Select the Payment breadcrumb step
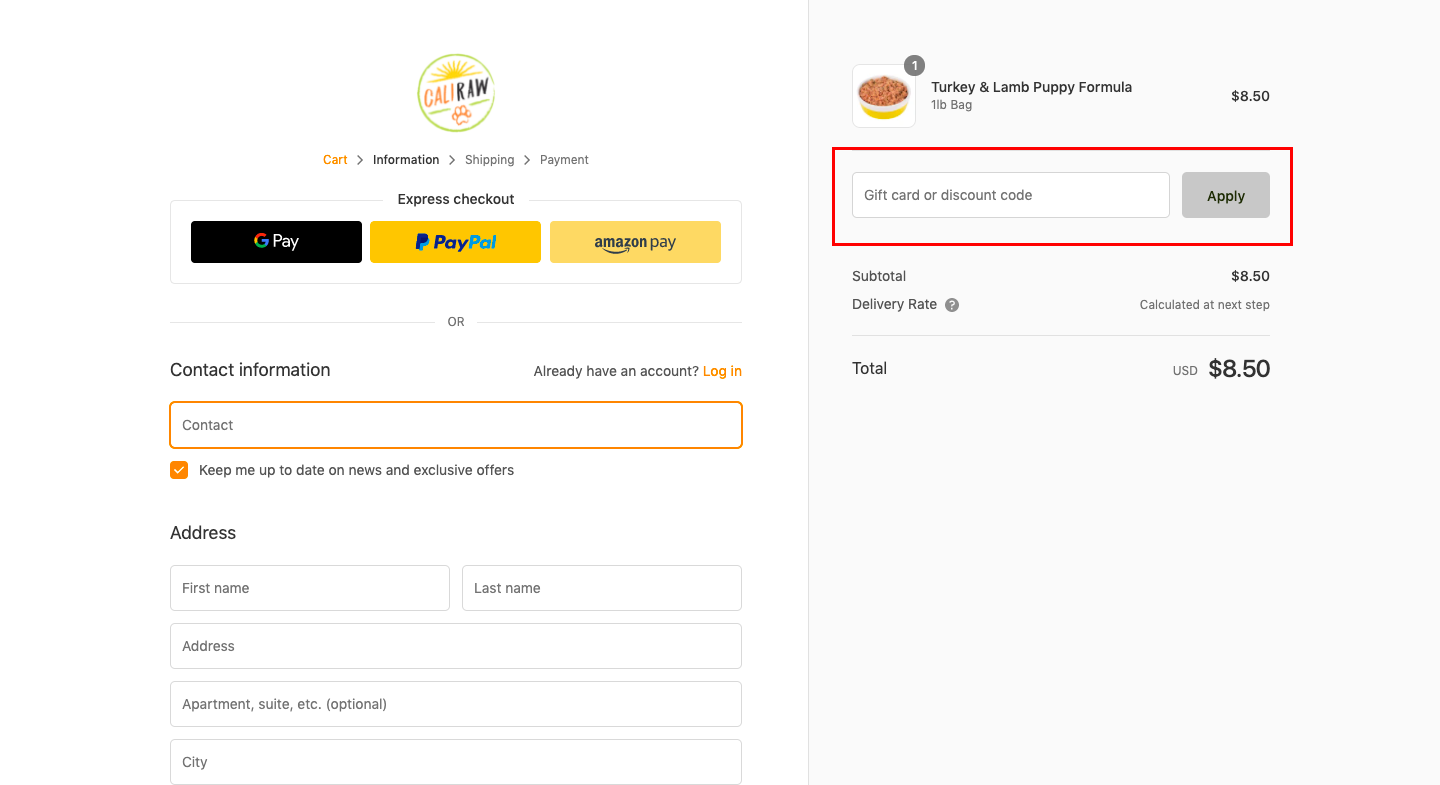Image resolution: width=1440 pixels, height=785 pixels. click(x=564, y=160)
